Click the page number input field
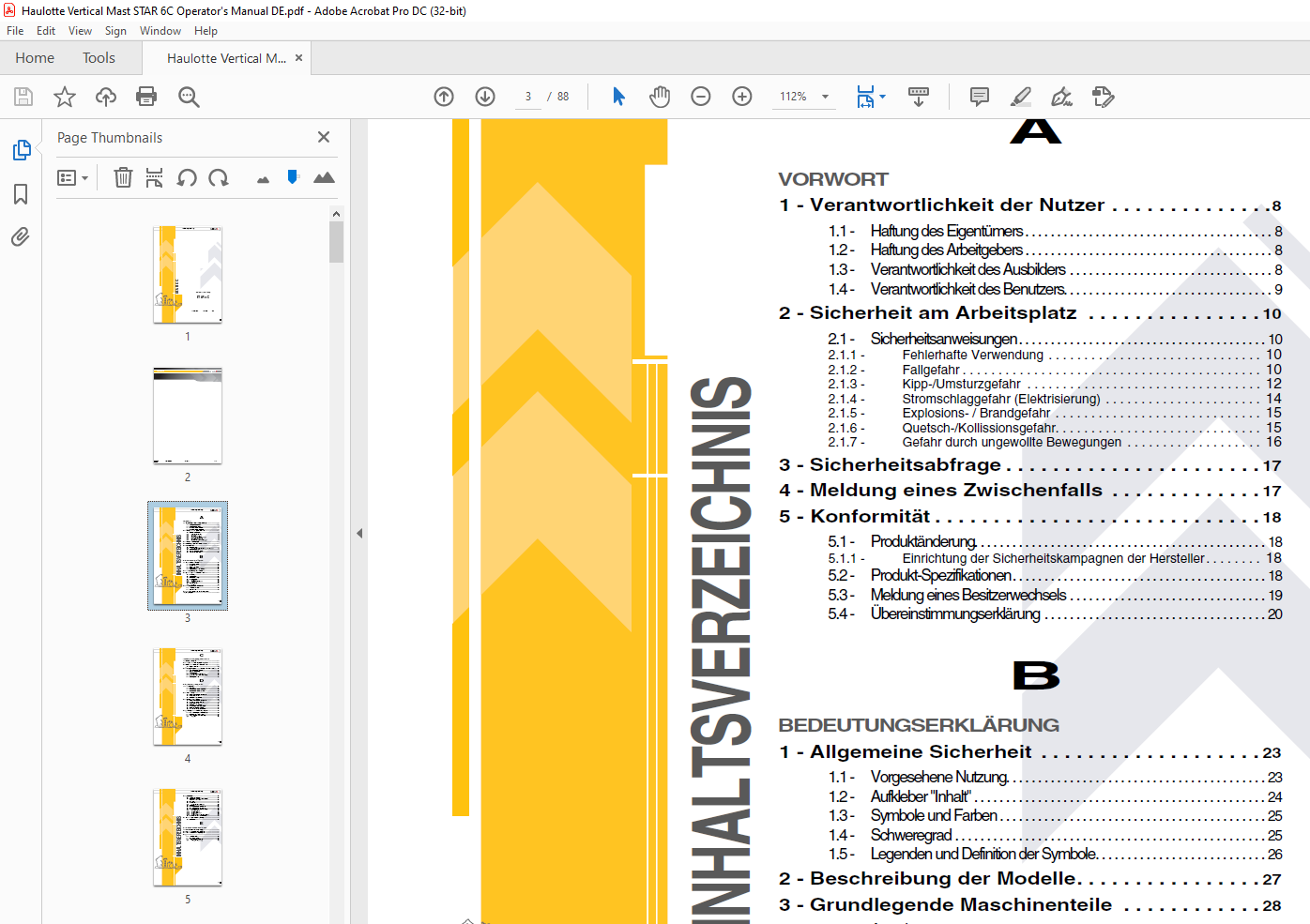The height and width of the screenshot is (924, 1310). coord(528,97)
